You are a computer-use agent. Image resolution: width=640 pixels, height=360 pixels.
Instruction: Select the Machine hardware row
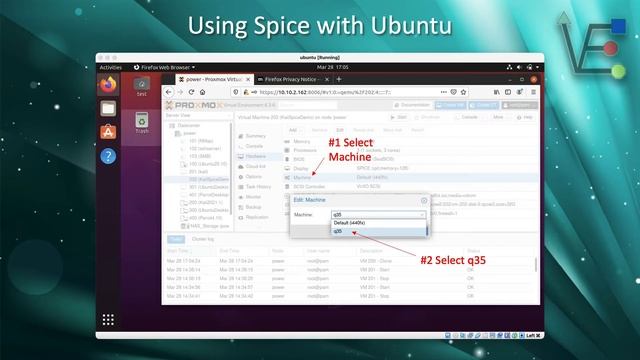click(x=410, y=178)
